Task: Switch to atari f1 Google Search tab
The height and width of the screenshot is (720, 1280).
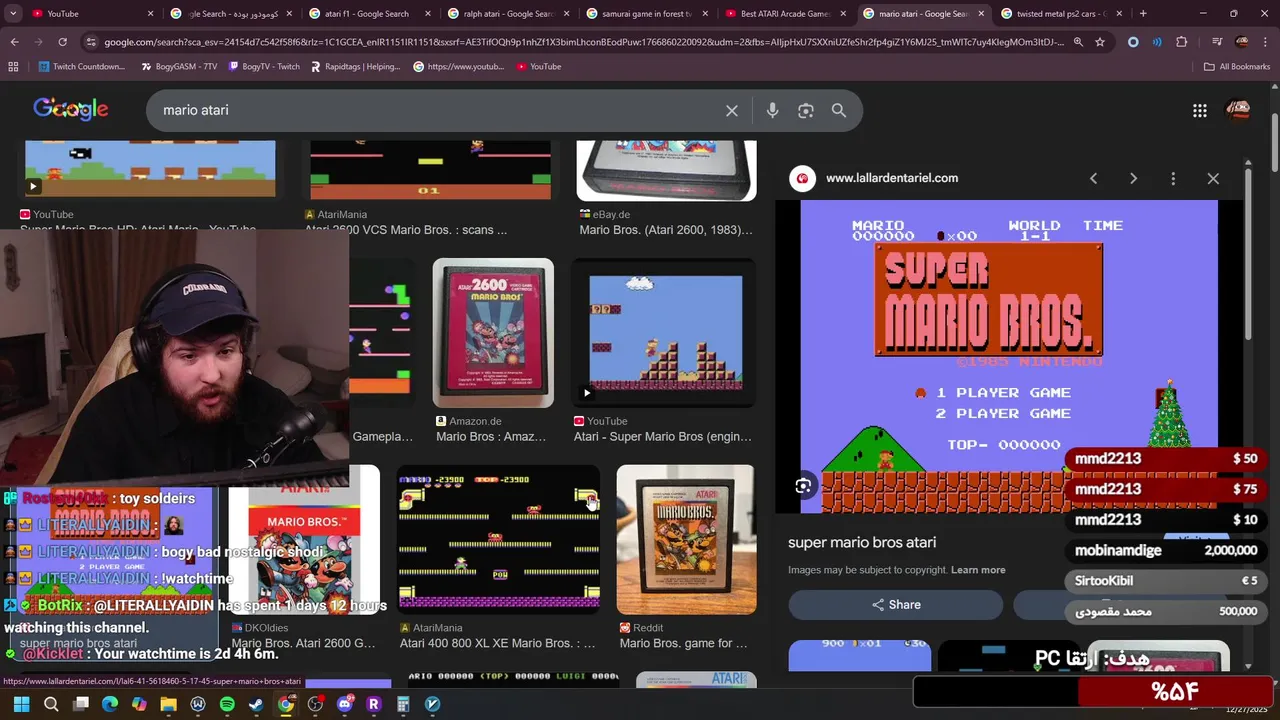Action: point(367,14)
